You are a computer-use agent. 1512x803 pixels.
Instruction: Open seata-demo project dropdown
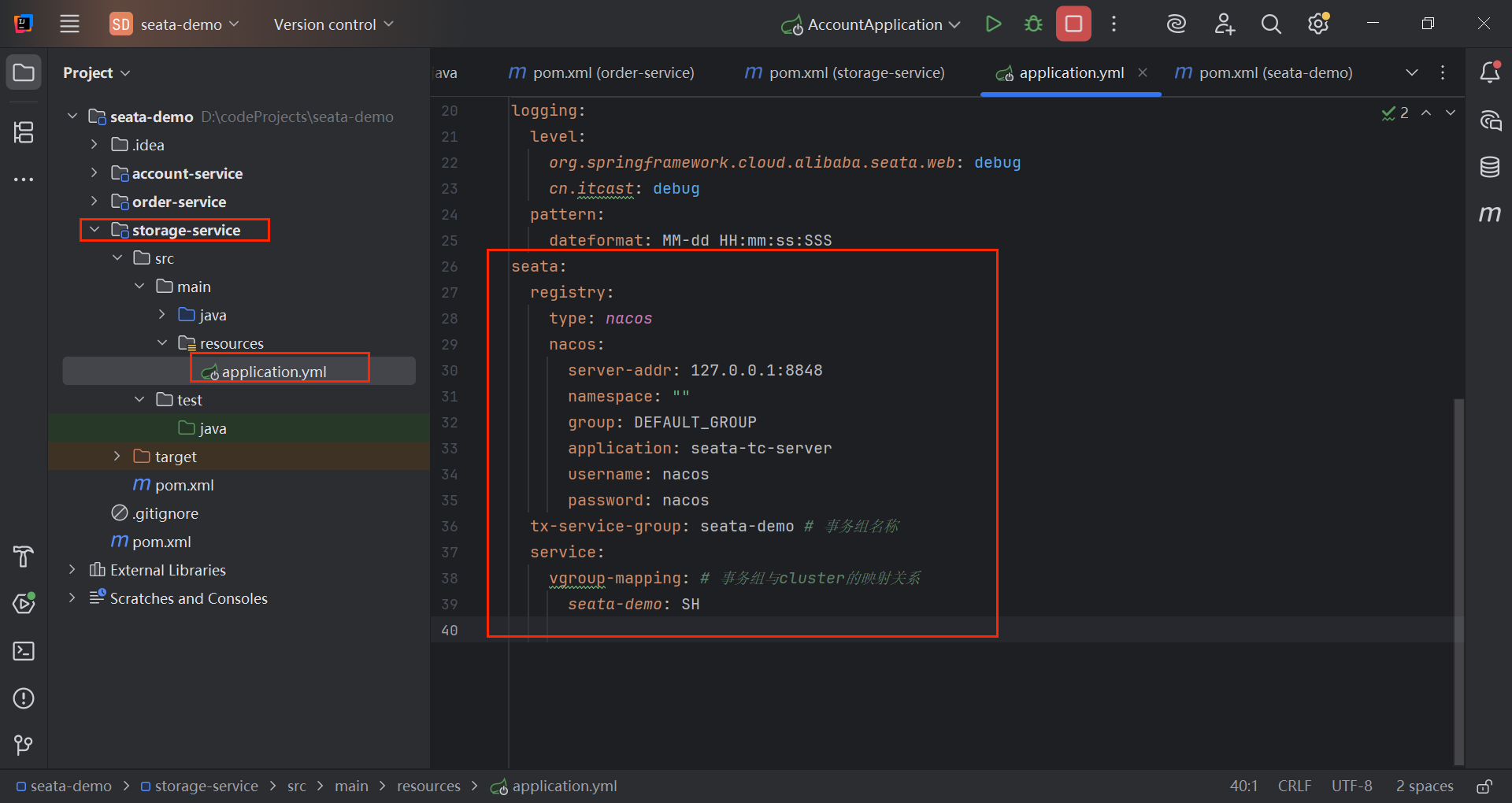coord(174,24)
